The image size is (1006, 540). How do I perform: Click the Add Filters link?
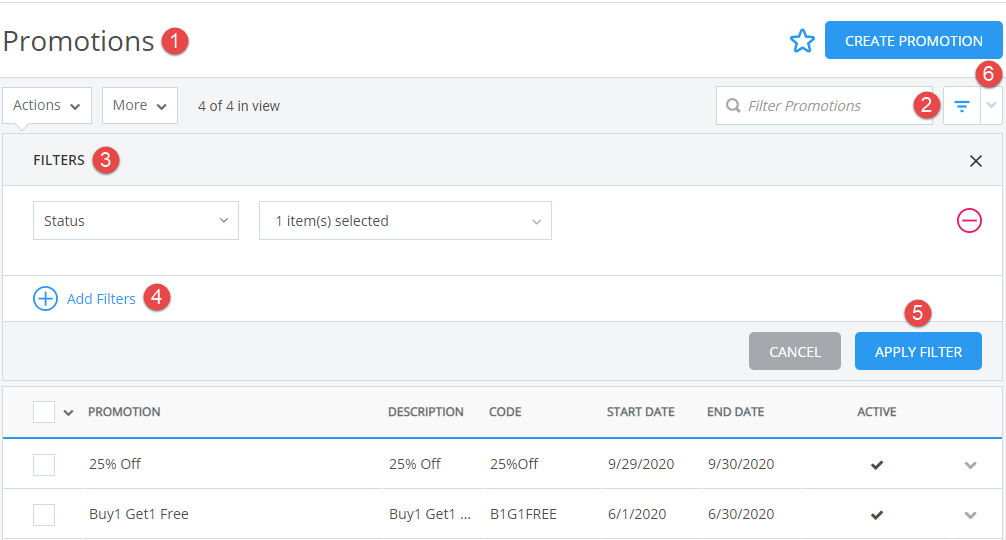click(101, 299)
